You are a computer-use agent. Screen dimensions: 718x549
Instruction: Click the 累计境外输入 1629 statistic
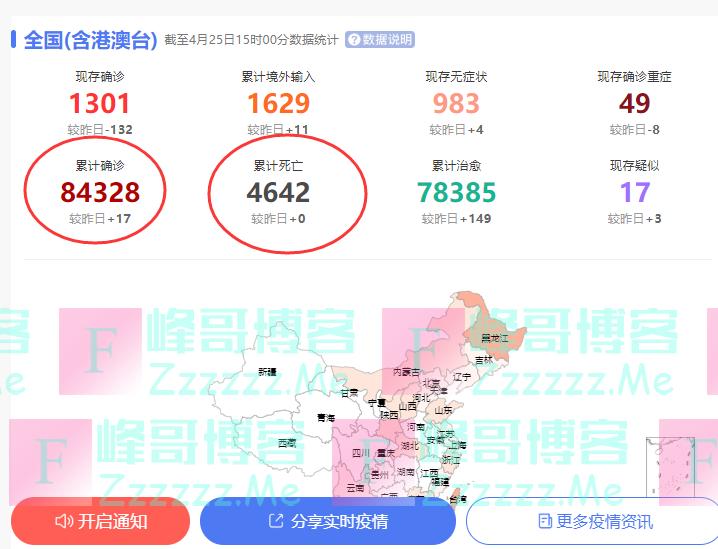278,103
